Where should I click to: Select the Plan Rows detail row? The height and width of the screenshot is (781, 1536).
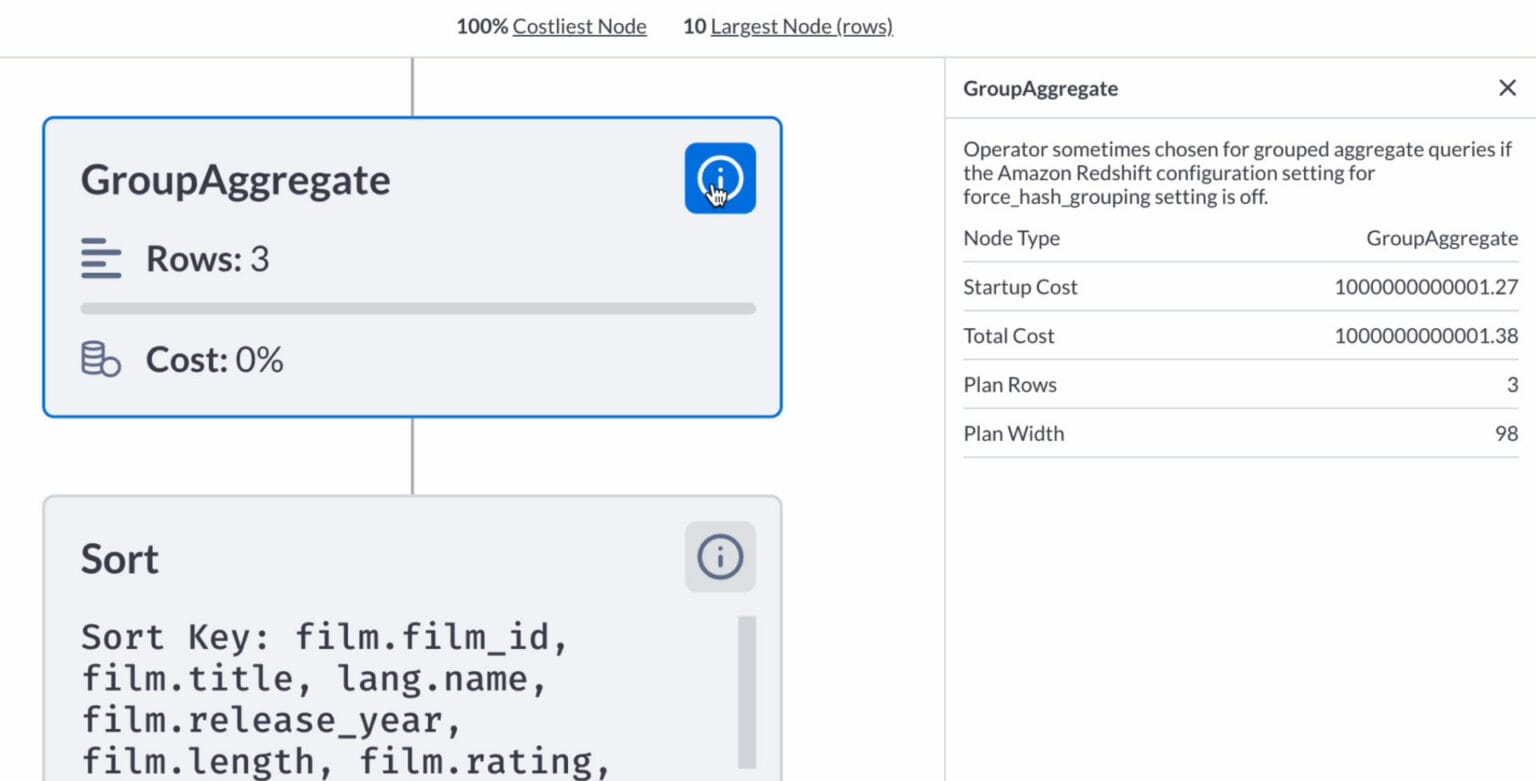point(1240,385)
